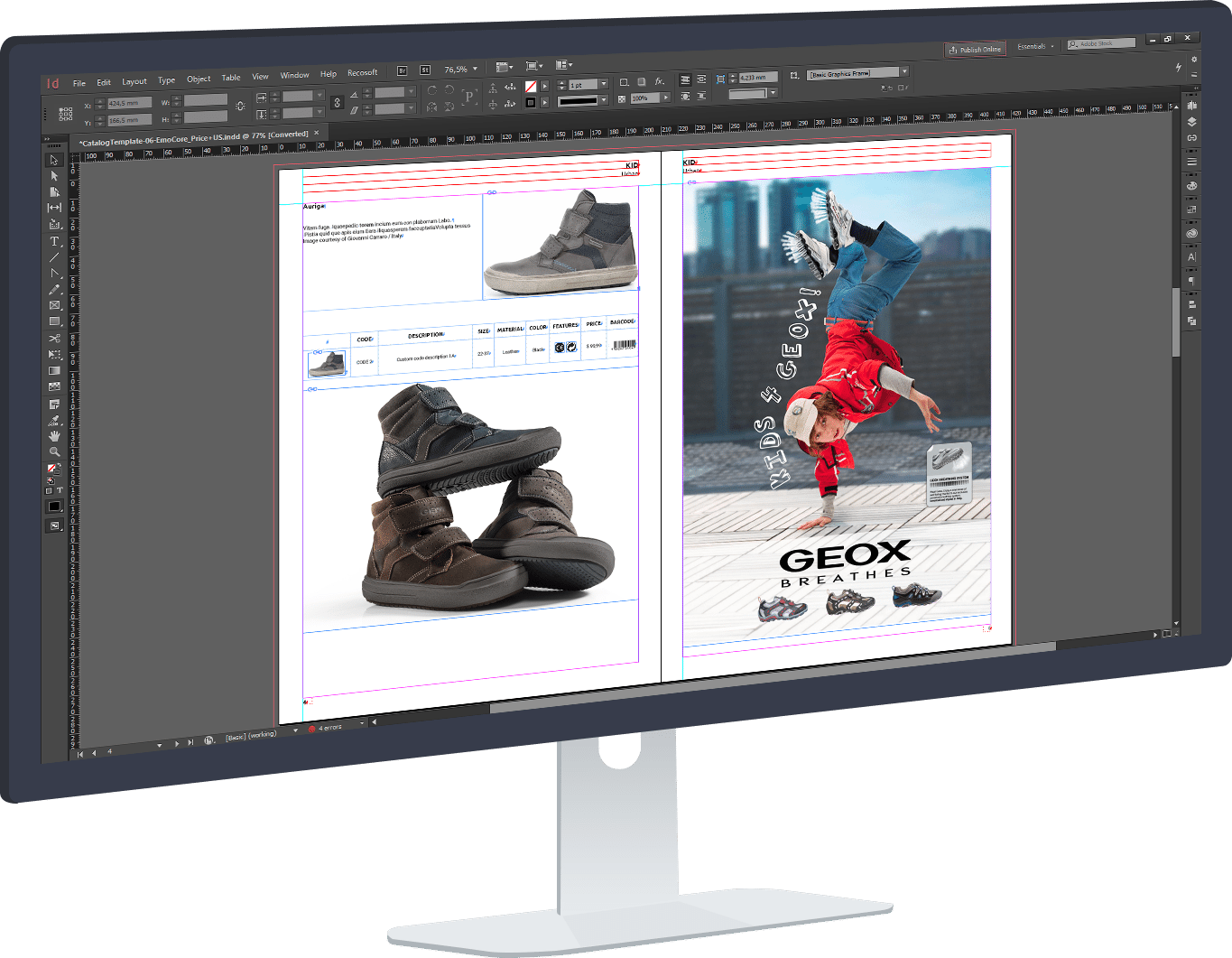This screenshot has height=958, width=1232.
Task: Open the Essentials workspace switcher
Action: click(1034, 46)
